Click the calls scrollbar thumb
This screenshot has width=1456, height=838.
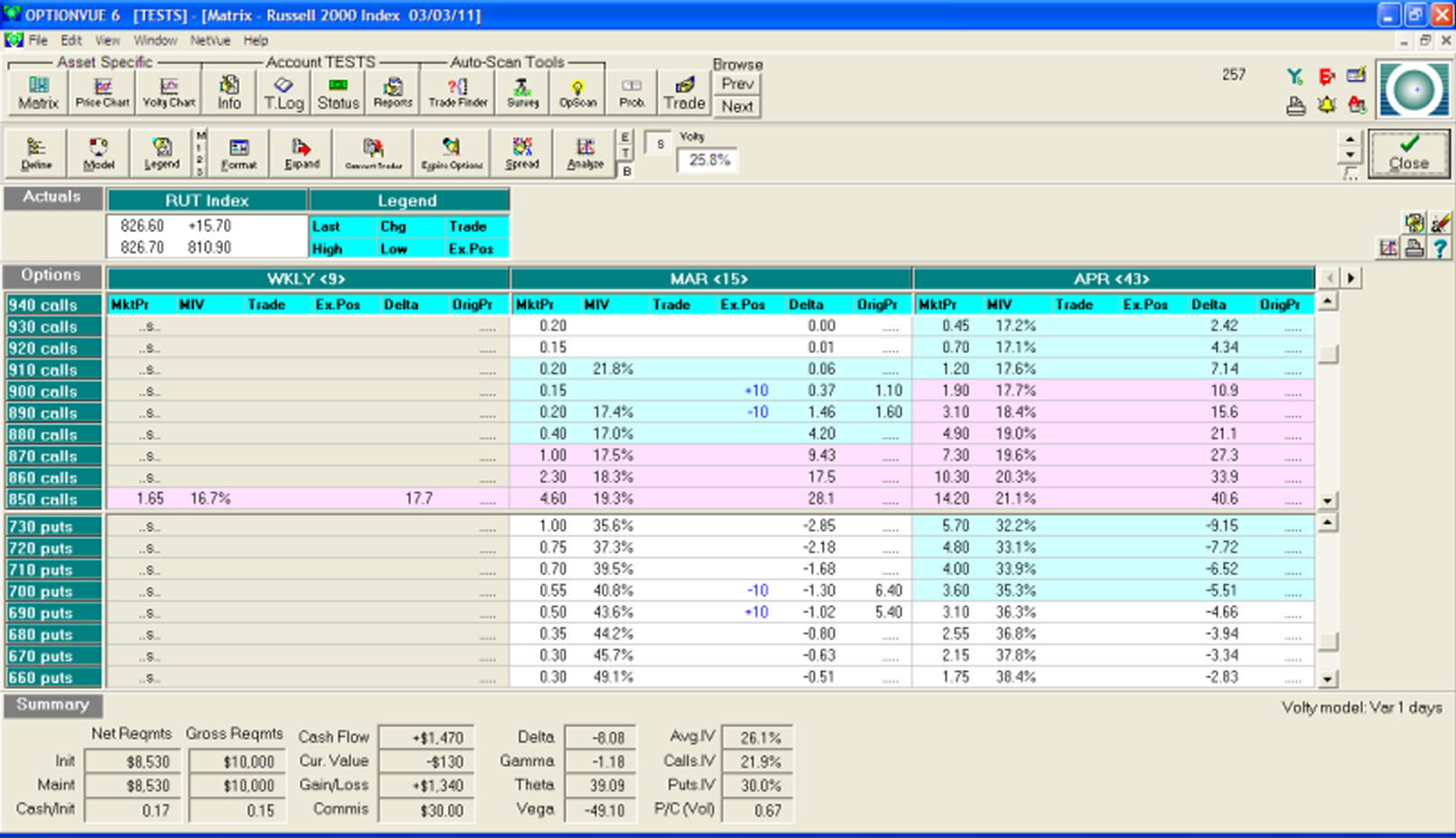[1327, 354]
